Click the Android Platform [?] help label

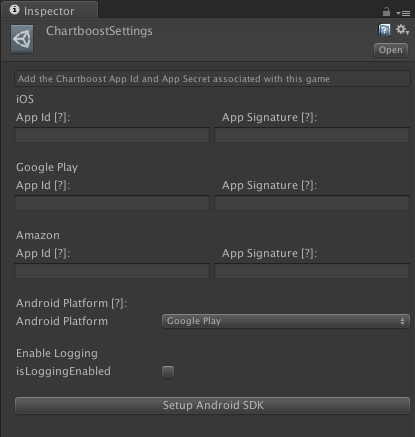pyautogui.click(x=71, y=303)
